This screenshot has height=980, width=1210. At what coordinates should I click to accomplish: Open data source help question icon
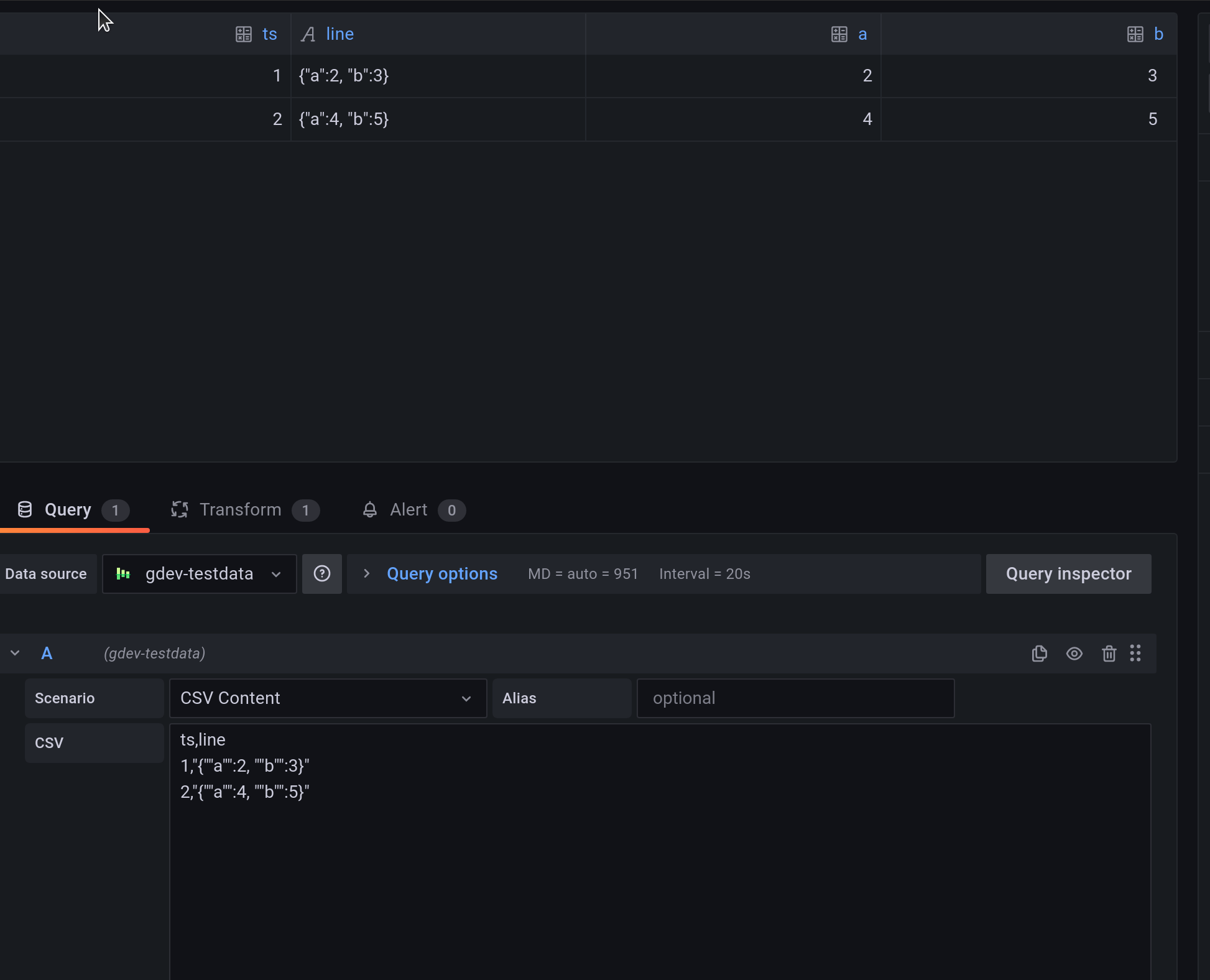click(x=322, y=574)
